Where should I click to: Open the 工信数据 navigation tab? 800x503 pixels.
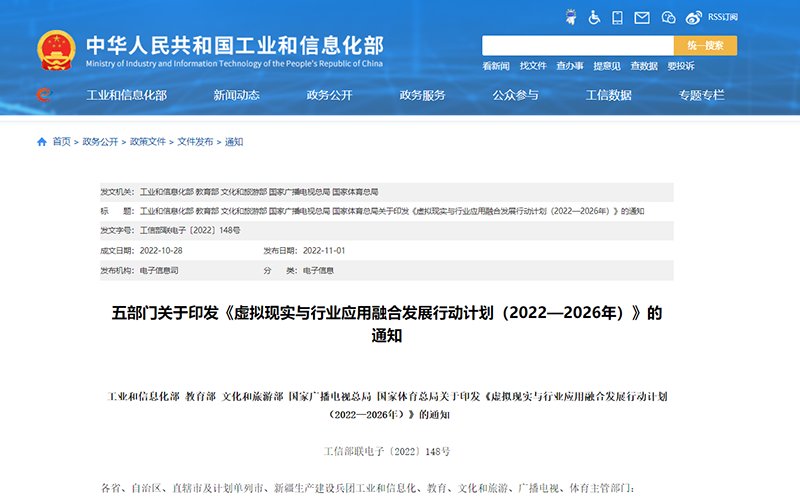(x=608, y=95)
